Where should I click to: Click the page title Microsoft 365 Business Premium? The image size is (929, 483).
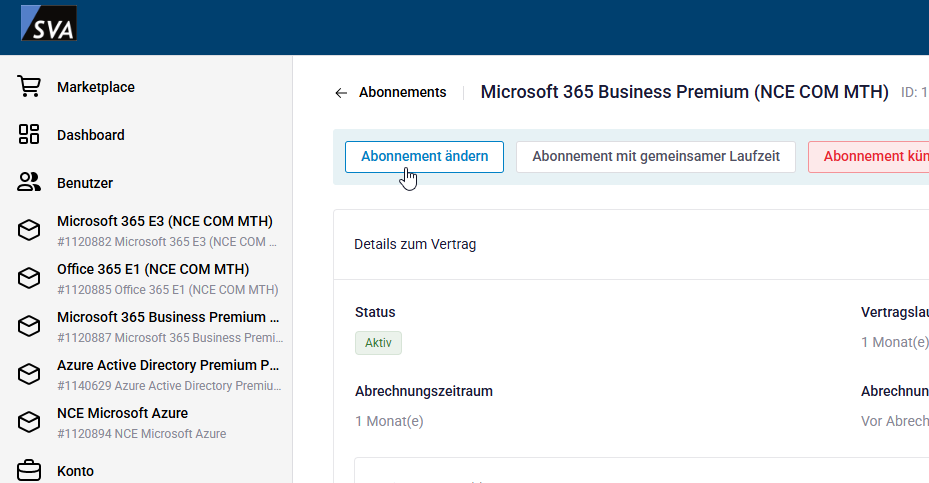(x=684, y=92)
